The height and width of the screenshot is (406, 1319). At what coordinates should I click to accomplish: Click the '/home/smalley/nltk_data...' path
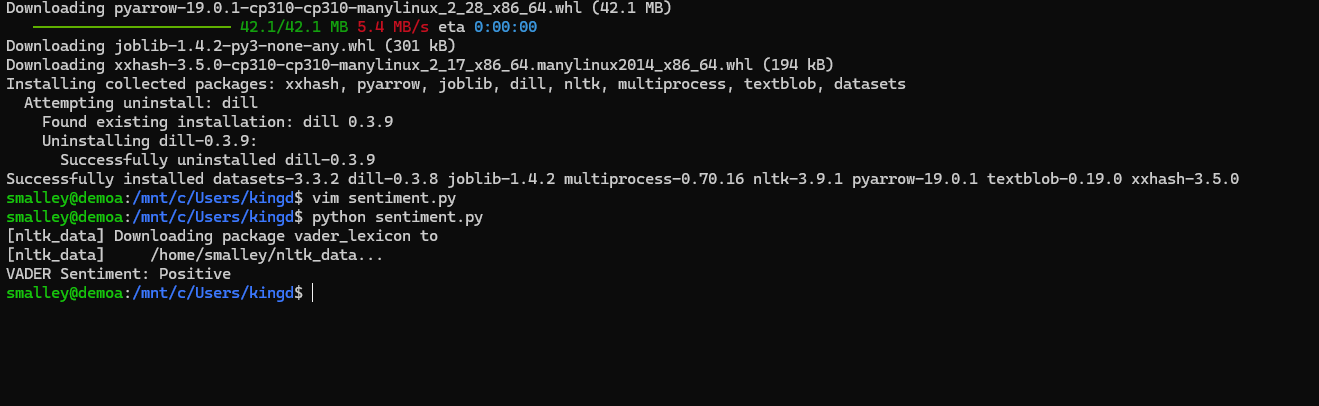267,255
